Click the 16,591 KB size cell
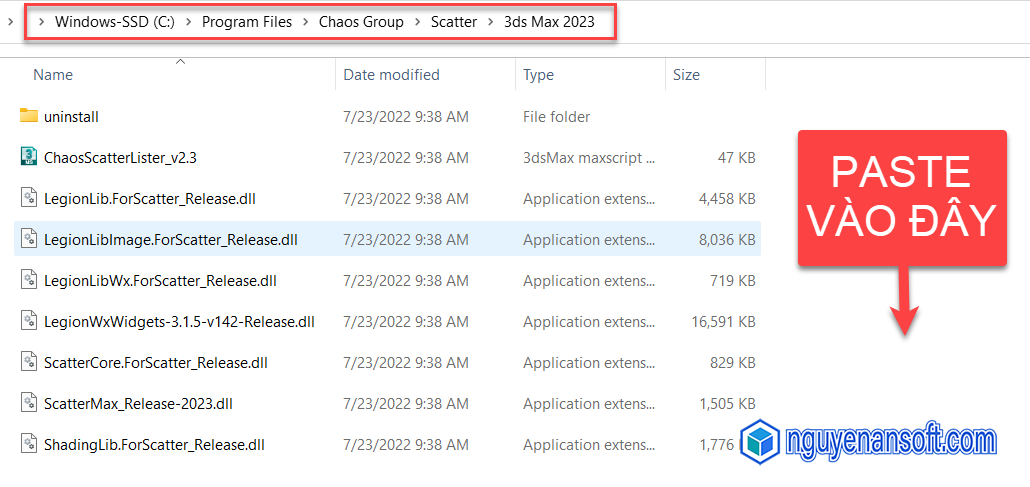 point(724,322)
